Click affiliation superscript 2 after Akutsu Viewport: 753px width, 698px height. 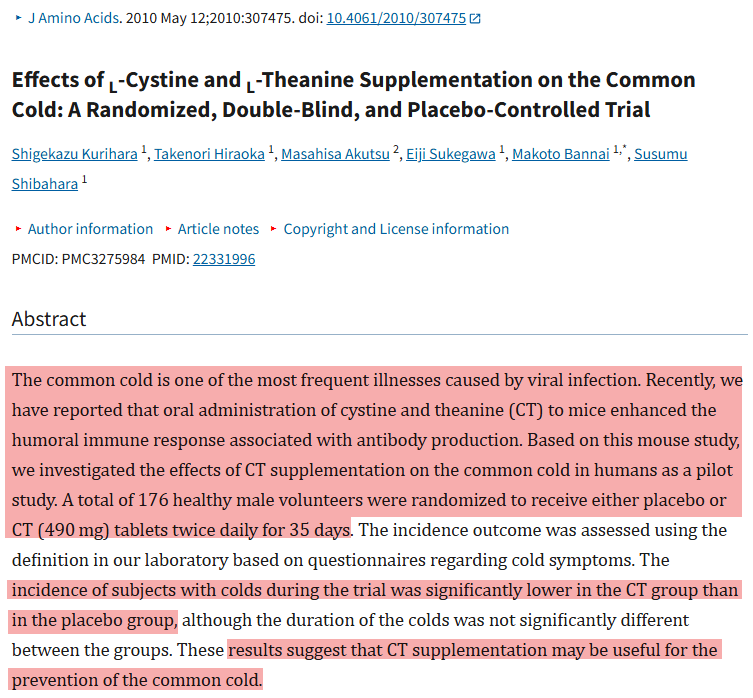(396, 149)
